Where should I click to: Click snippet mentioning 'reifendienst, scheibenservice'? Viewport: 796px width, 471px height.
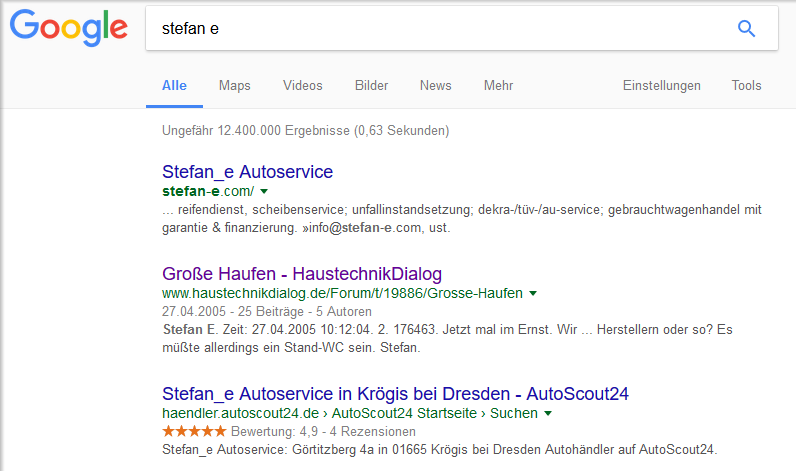point(462,219)
